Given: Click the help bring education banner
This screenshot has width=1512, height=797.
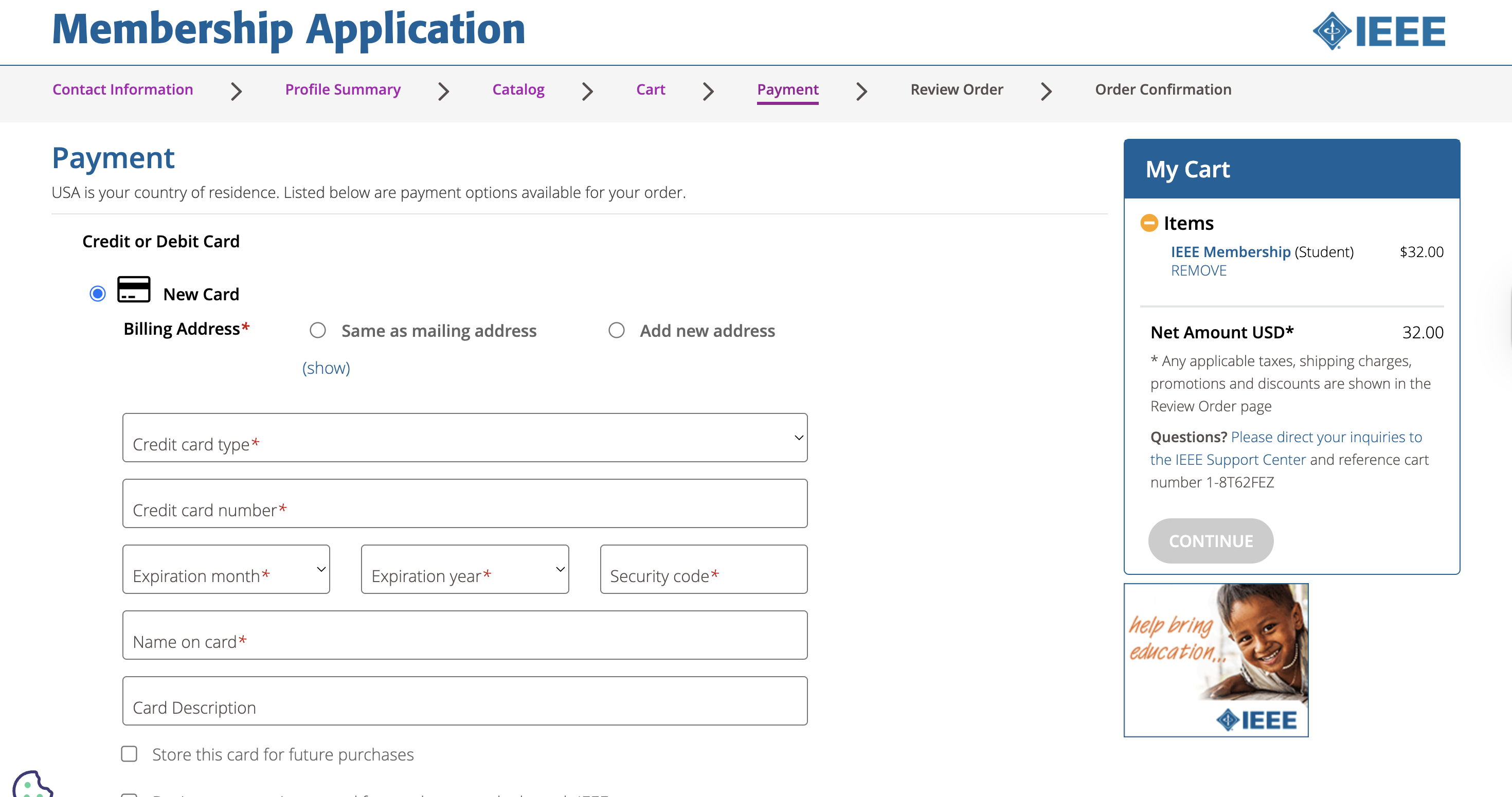Looking at the screenshot, I should (1216, 660).
